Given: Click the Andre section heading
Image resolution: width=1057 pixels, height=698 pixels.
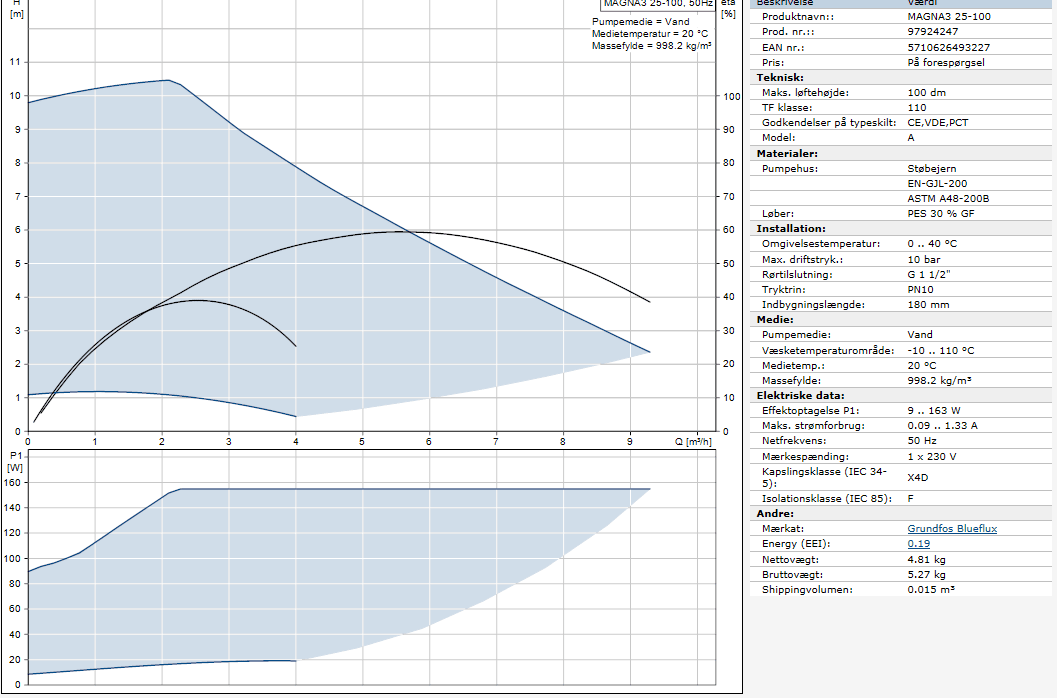Looking at the screenshot, I should 775,514.
